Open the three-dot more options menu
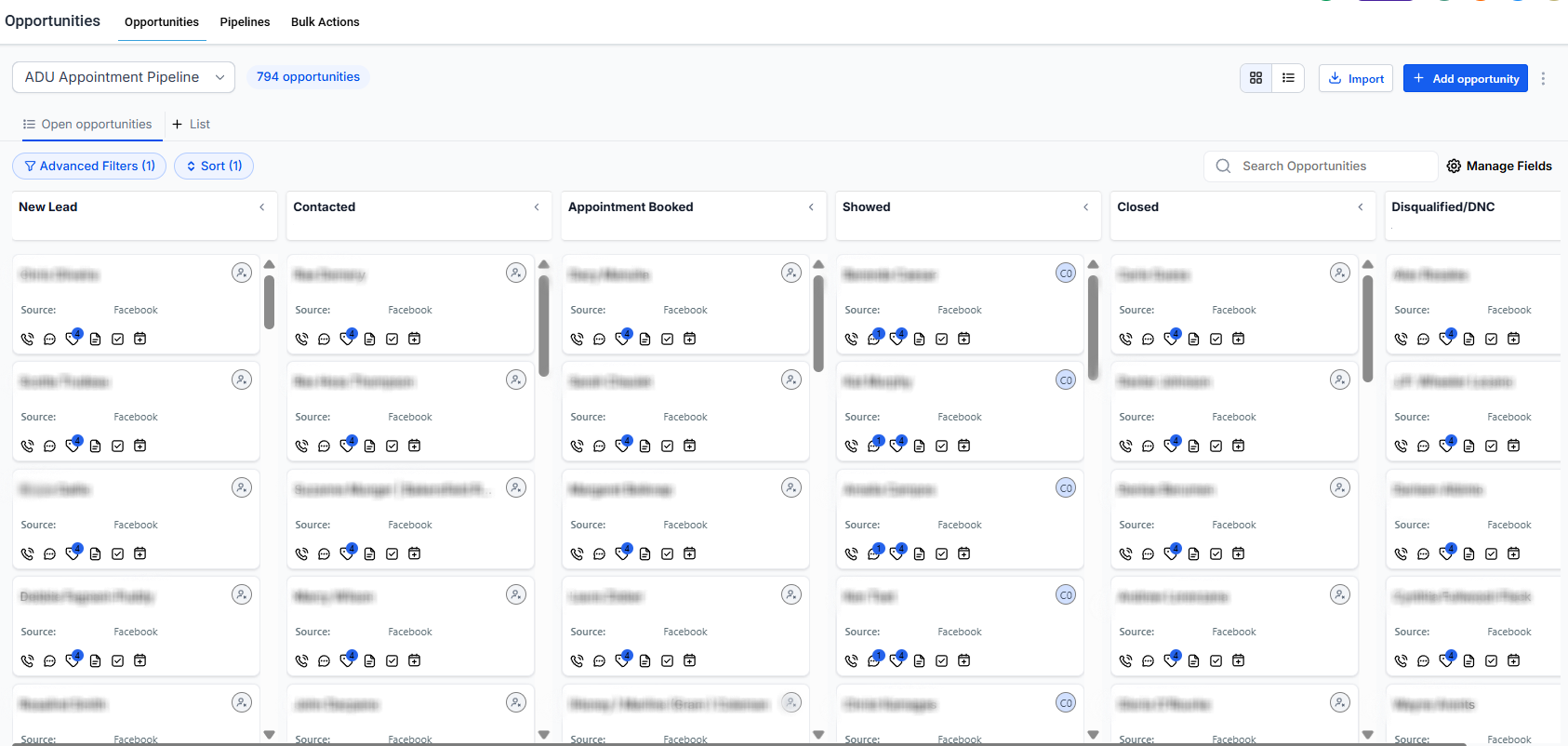Image resolution: width=1568 pixels, height=746 pixels. pyautogui.click(x=1543, y=79)
